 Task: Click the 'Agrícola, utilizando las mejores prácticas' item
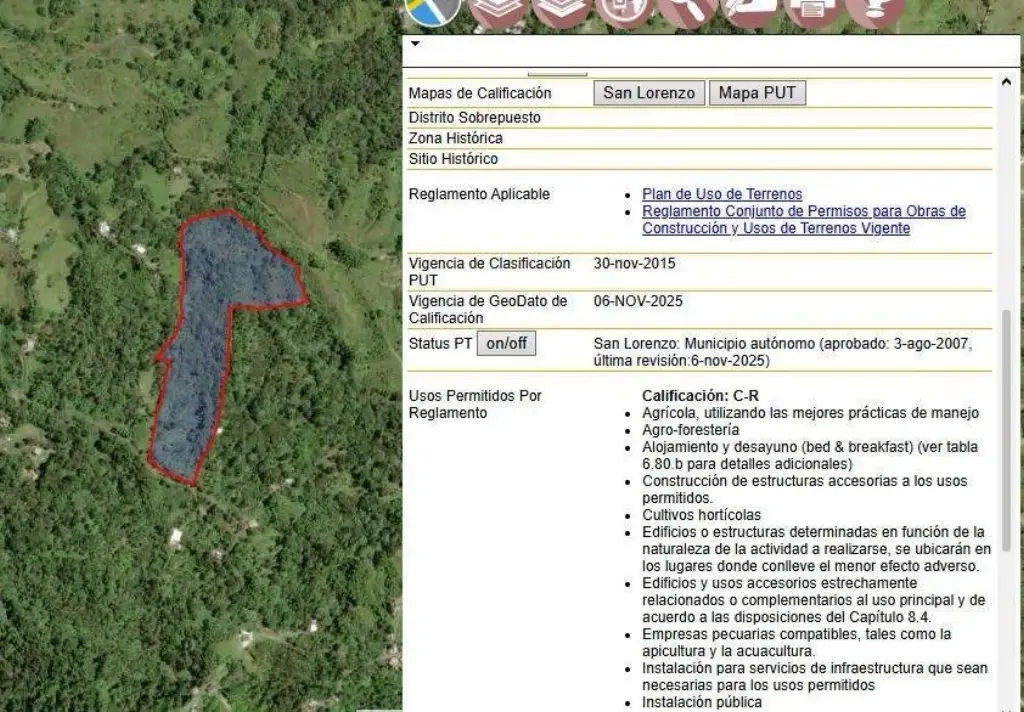click(810, 413)
